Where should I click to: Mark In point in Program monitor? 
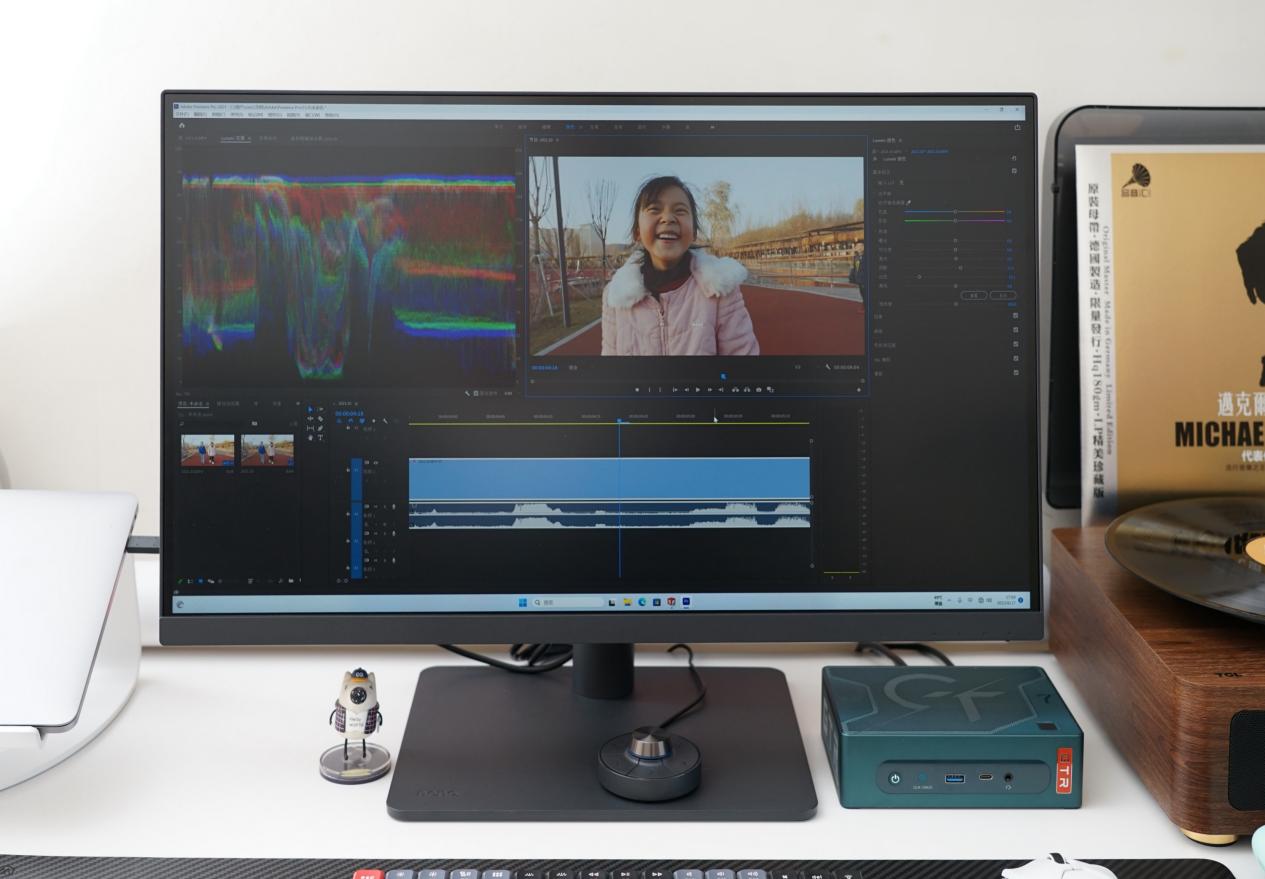[x=649, y=389]
